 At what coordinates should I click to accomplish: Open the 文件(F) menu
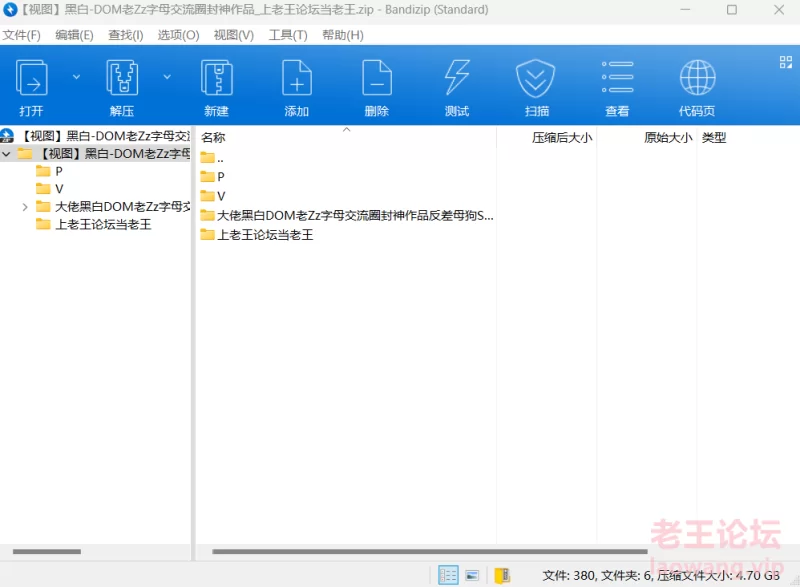[x=21, y=35]
